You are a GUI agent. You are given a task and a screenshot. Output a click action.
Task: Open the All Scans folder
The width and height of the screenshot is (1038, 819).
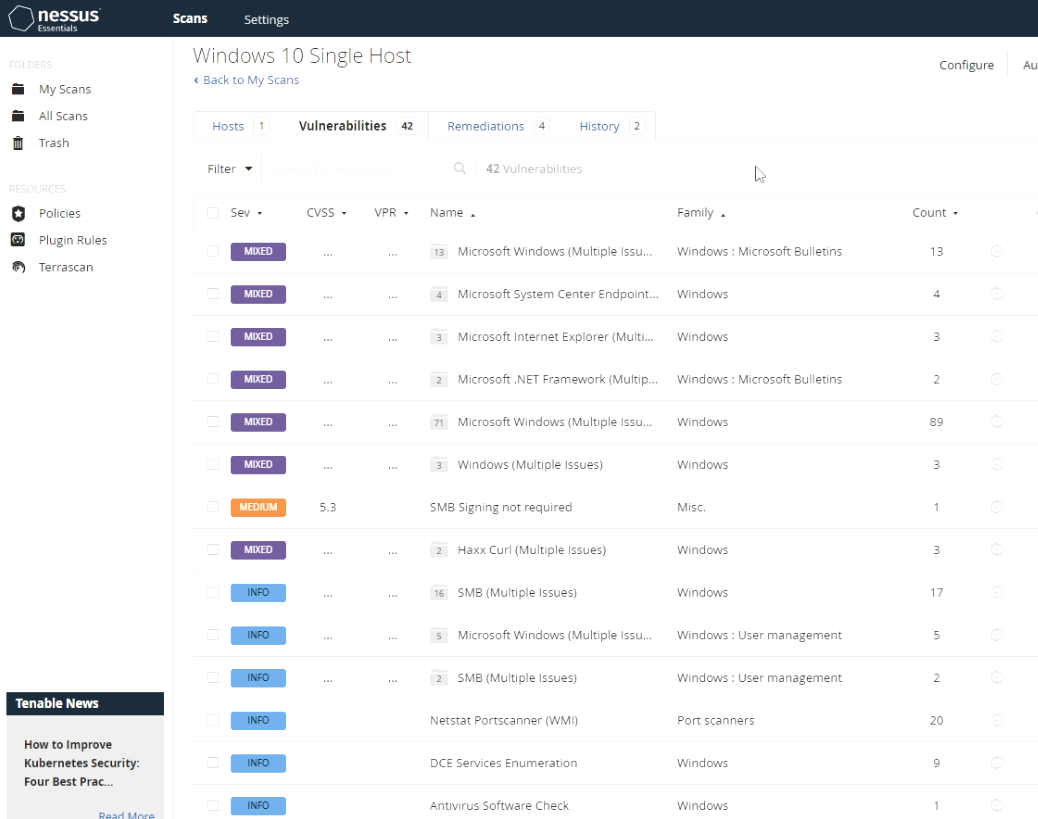pyautogui.click(x=61, y=116)
